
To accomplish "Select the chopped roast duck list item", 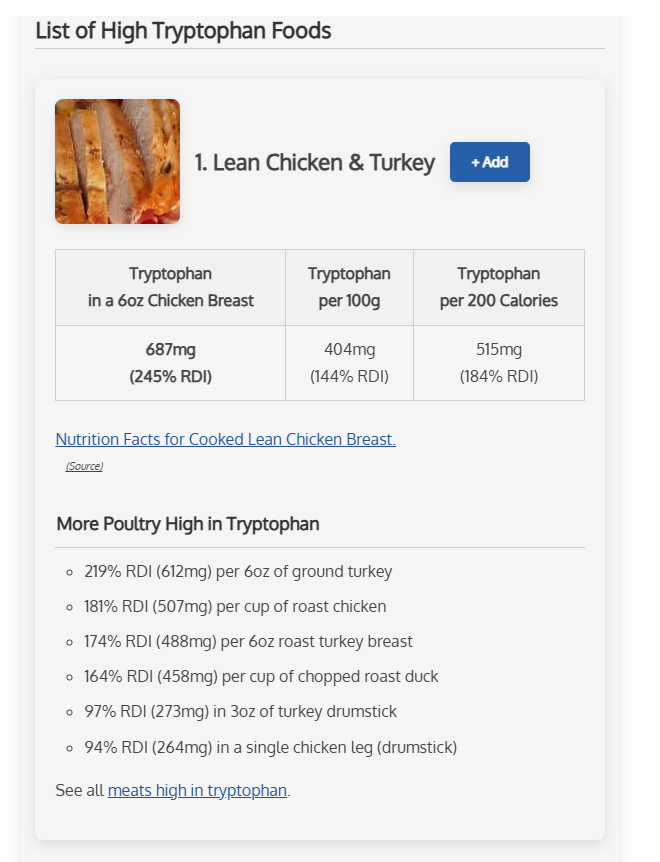I will 261,676.
